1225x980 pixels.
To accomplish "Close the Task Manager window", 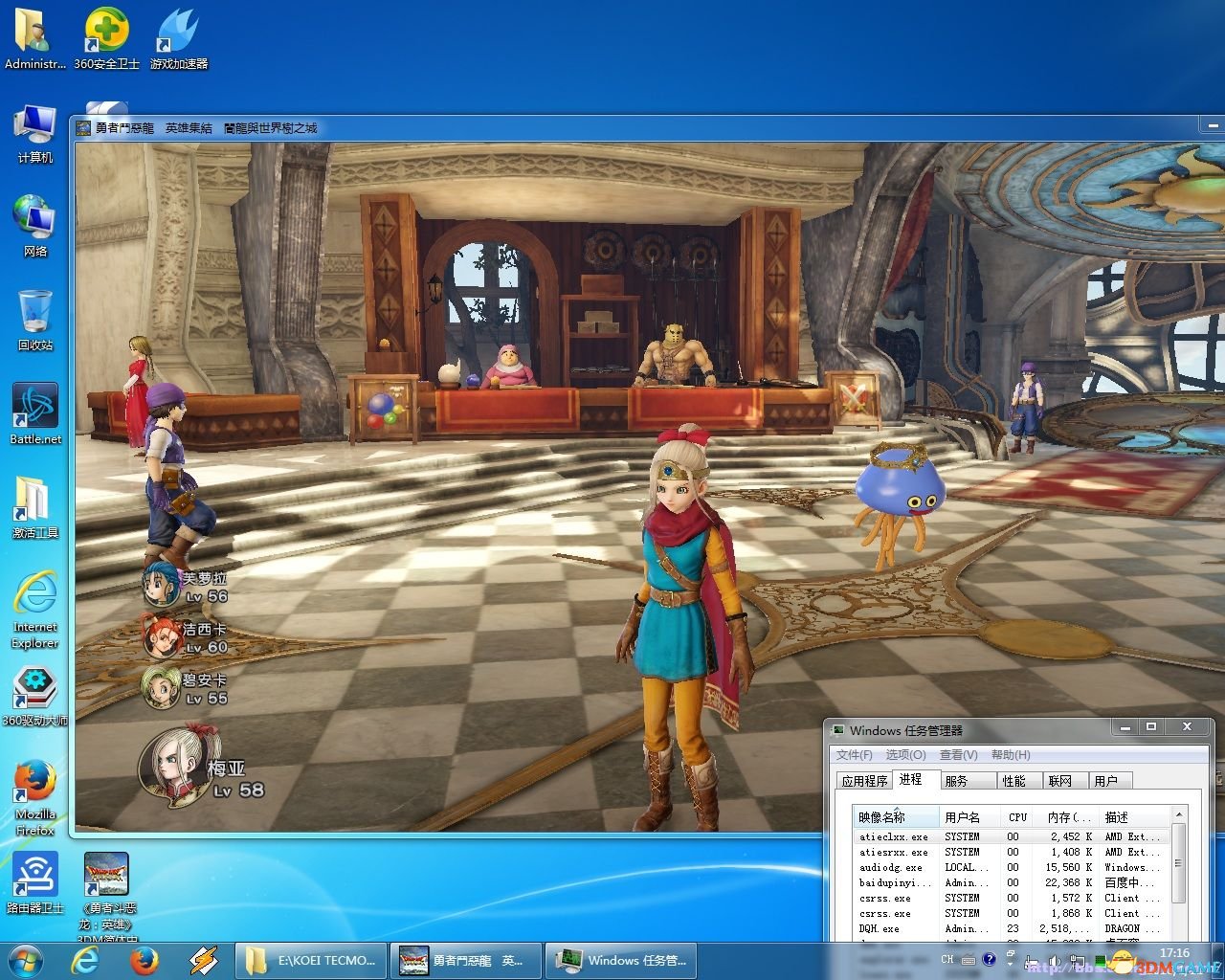I will 1187,727.
